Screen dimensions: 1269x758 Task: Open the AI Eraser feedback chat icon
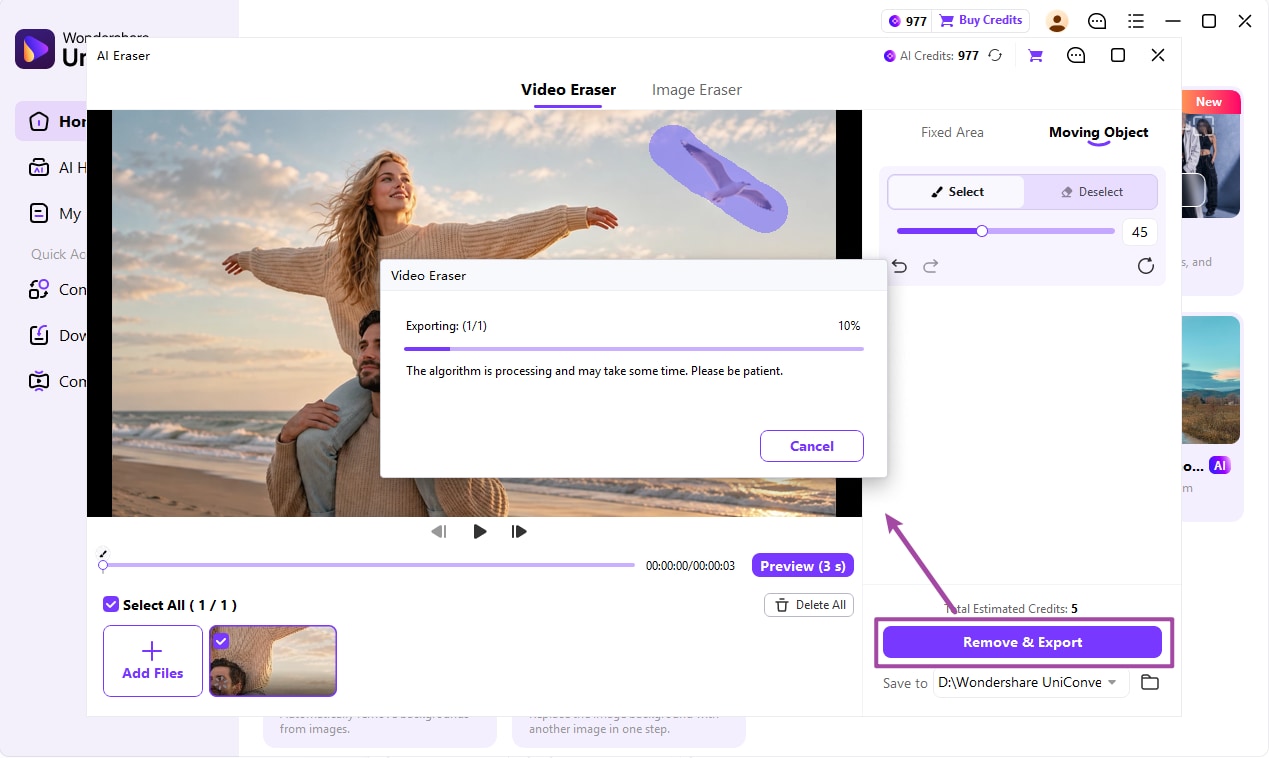(x=1076, y=56)
